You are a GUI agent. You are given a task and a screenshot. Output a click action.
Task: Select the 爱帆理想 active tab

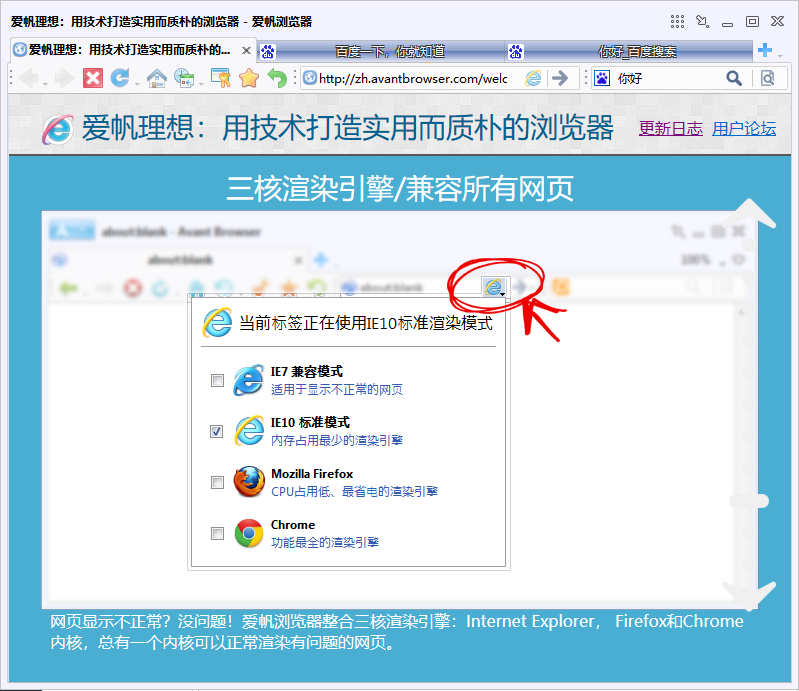[x=132, y=50]
